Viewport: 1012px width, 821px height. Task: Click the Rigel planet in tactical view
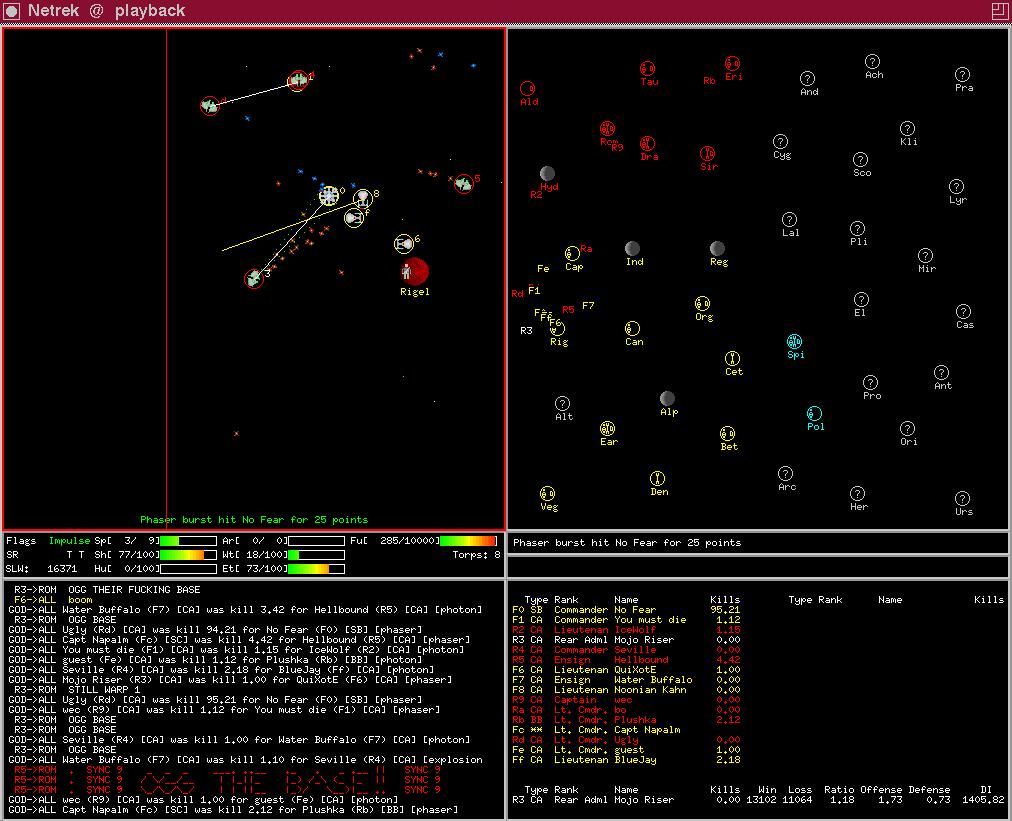[414, 271]
